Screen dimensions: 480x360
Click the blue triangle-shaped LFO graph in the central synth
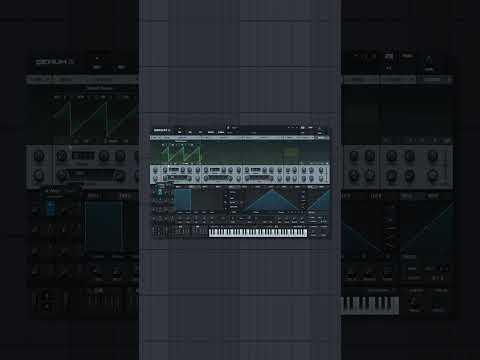272,200
